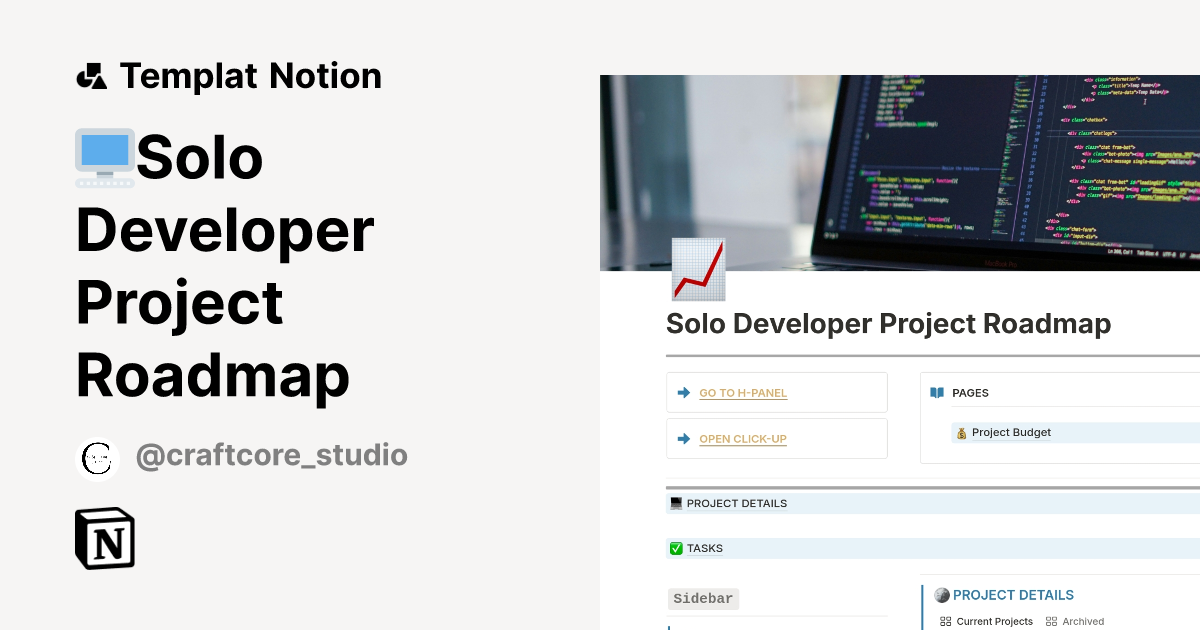Open the Project Budget page
The image size is (1200, 630).
(1013, 432)
